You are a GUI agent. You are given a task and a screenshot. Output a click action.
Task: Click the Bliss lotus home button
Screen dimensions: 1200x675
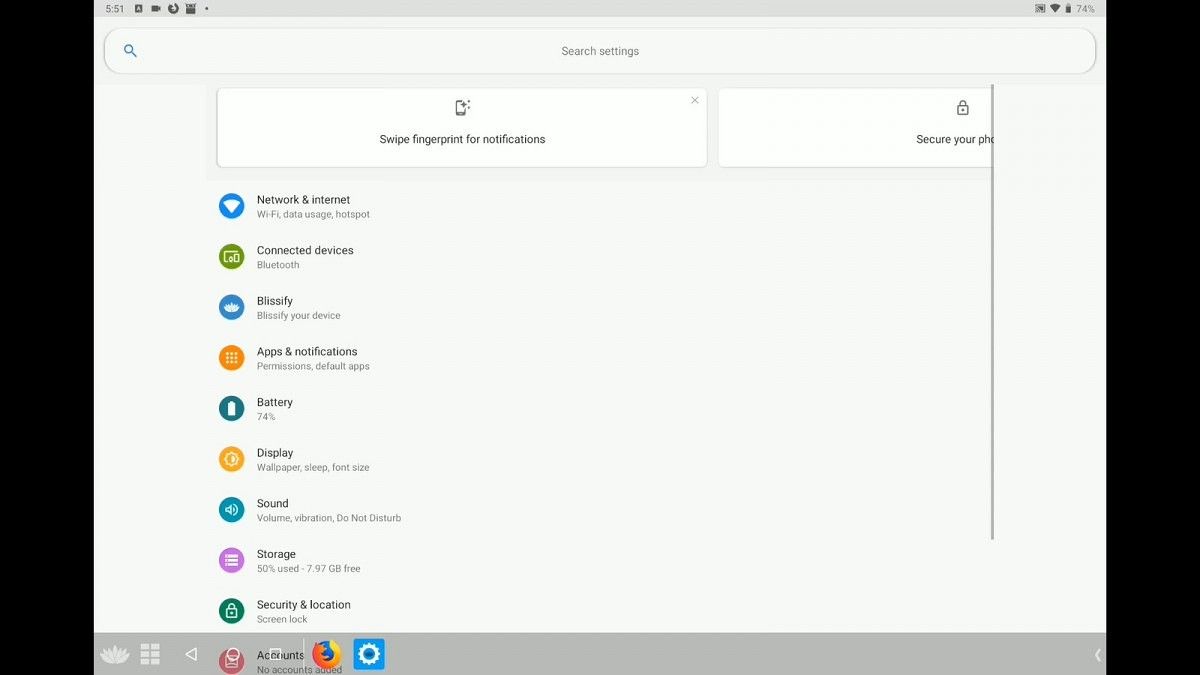114,654
